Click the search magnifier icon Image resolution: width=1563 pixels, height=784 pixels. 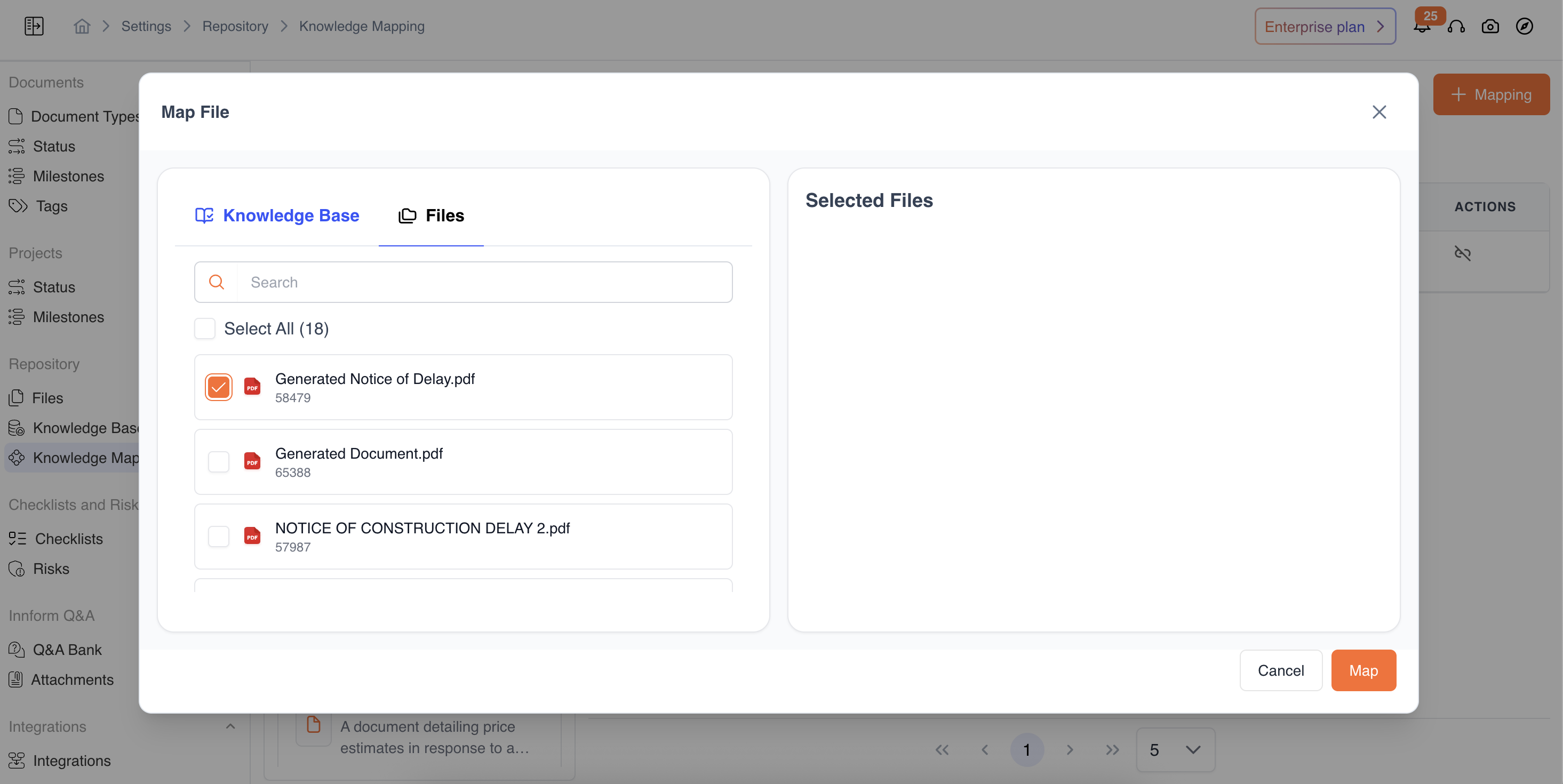click(217, 282)
